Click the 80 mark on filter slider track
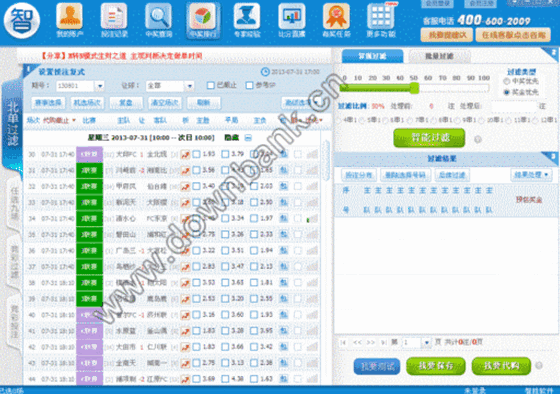This screenshot has width=560, height=394. click(456, 78)
